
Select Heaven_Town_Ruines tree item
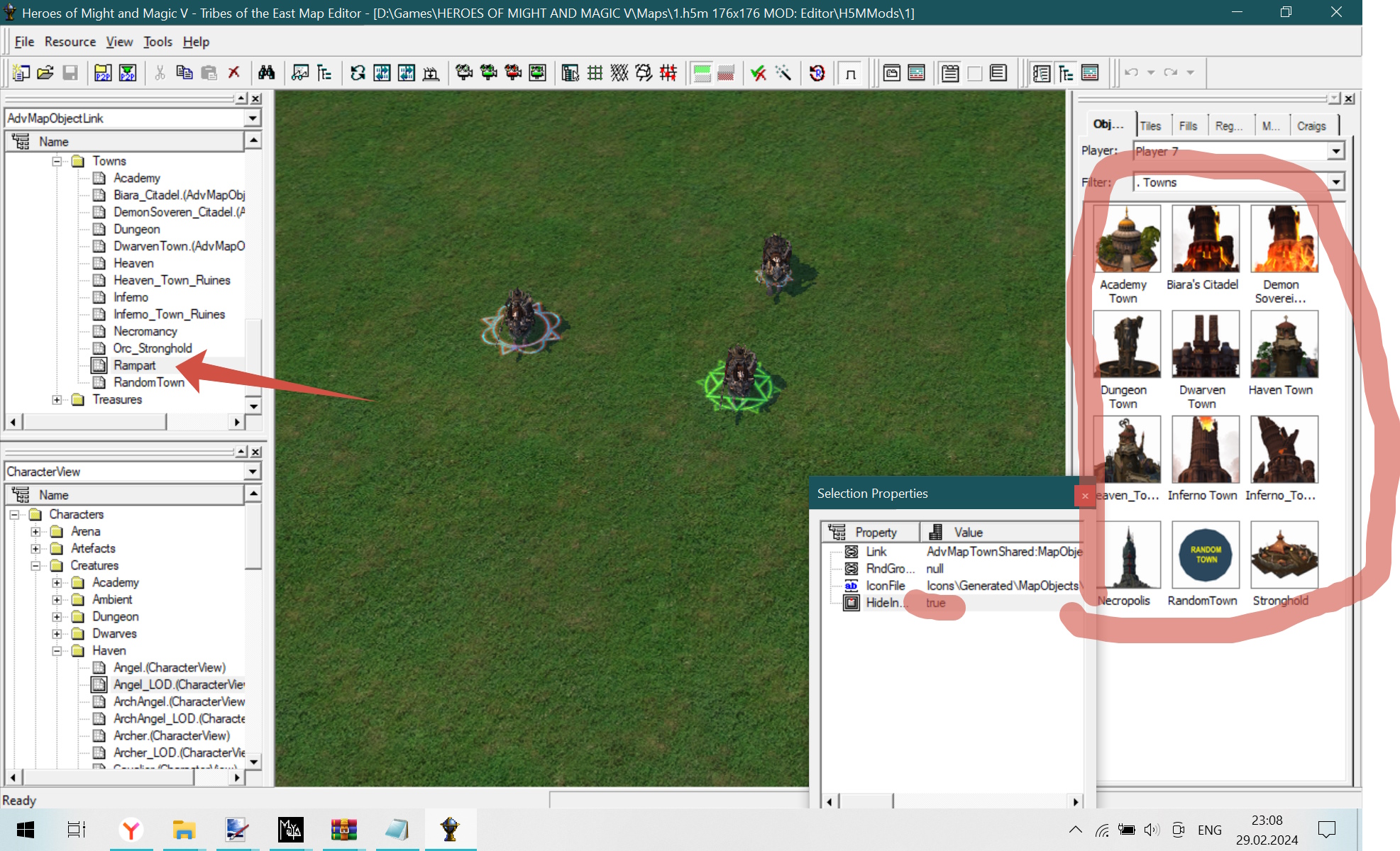pyautogui.click(x=172, y=280)
